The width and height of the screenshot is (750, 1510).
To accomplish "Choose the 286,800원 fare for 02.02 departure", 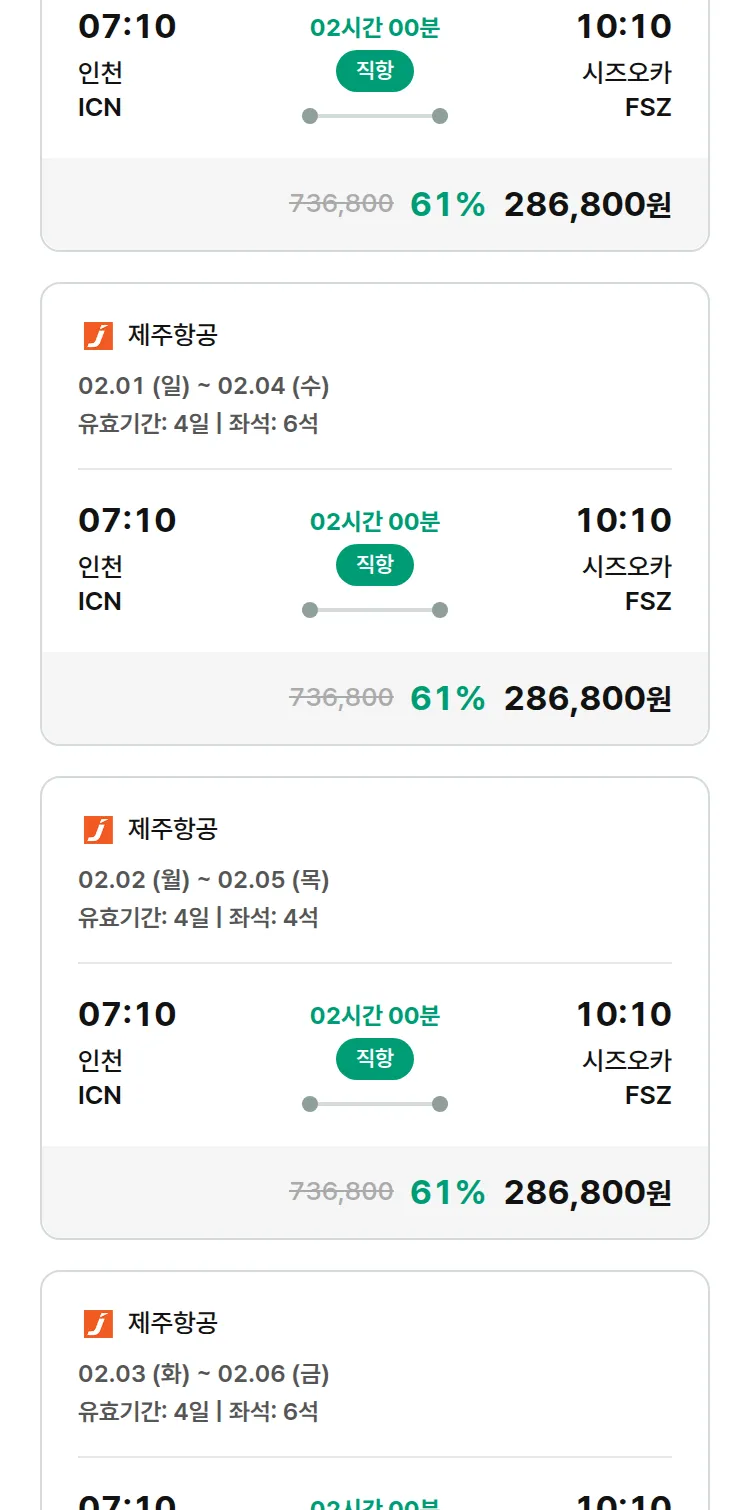I will pyautogui.click(x=587, y=1193).
